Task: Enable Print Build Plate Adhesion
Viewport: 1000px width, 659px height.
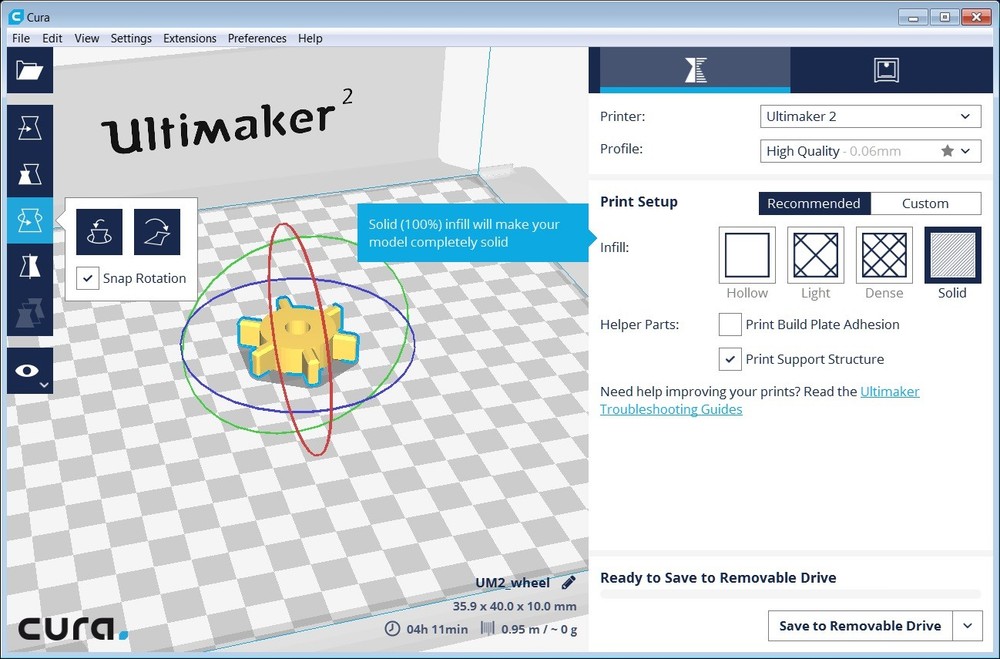Action: pos(729,324)
